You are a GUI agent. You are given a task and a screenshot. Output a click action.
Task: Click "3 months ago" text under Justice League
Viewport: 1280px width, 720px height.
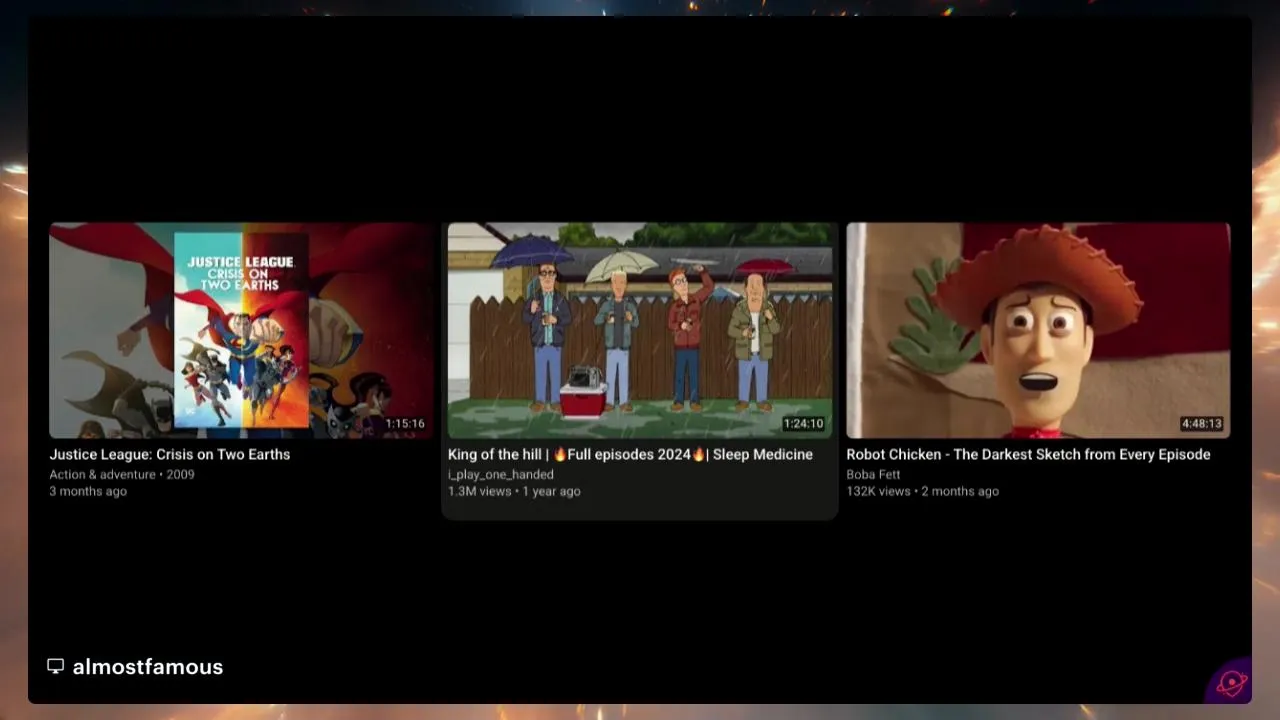tap(88, 491)
